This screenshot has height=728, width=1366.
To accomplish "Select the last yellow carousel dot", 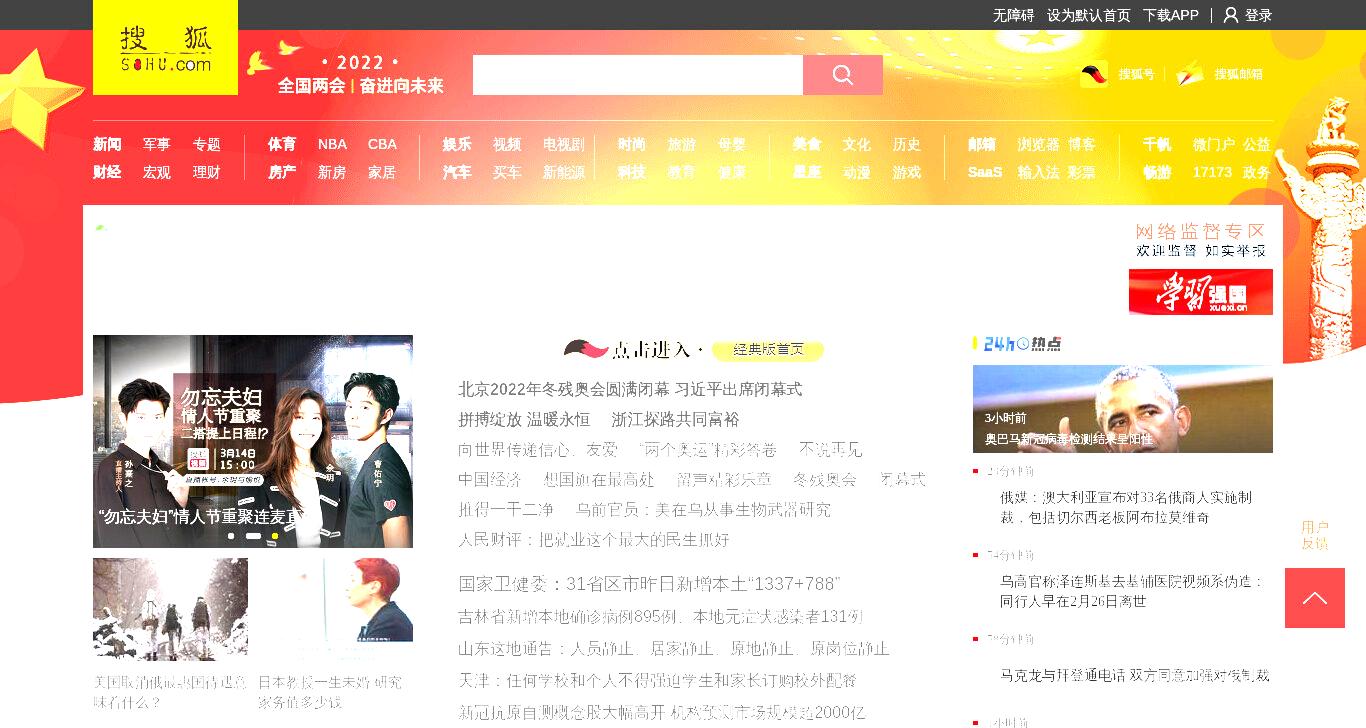I will click(x=275, y=536).
